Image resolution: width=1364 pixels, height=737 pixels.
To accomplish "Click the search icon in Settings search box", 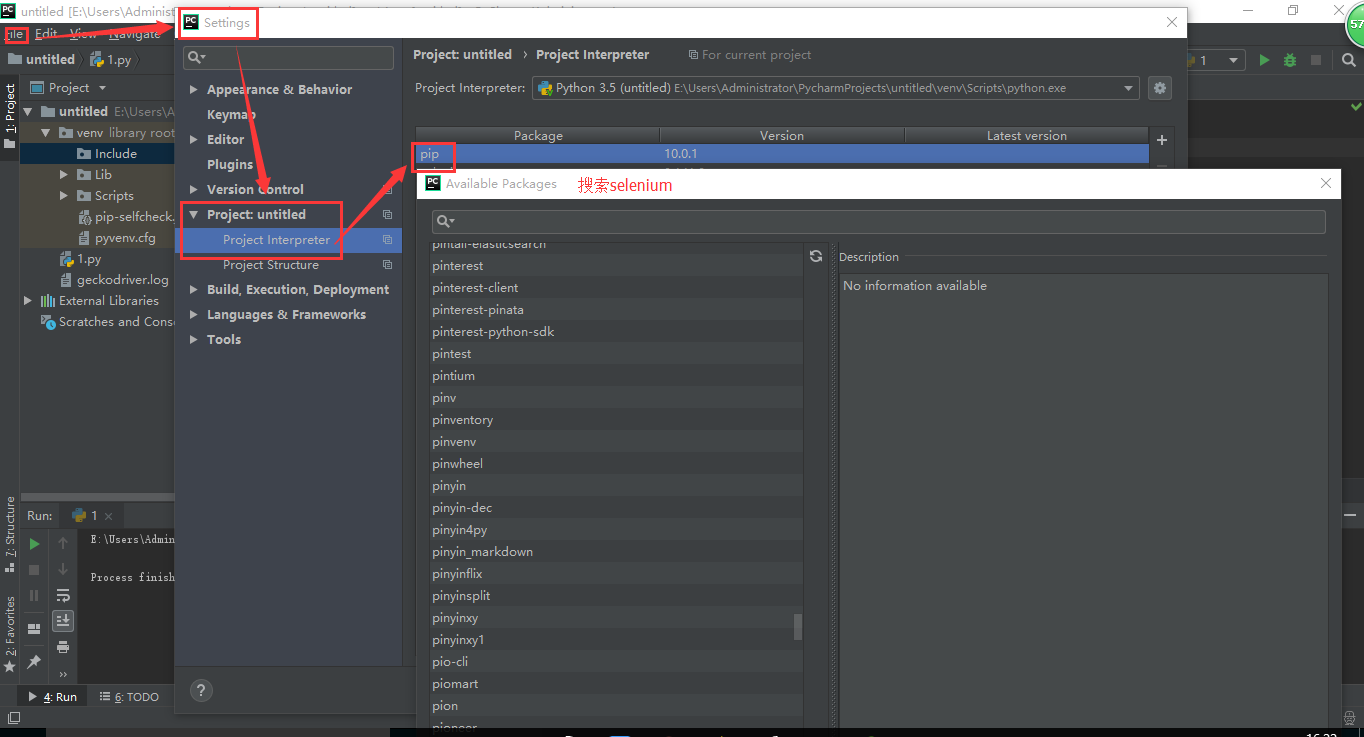I will 195,58.
